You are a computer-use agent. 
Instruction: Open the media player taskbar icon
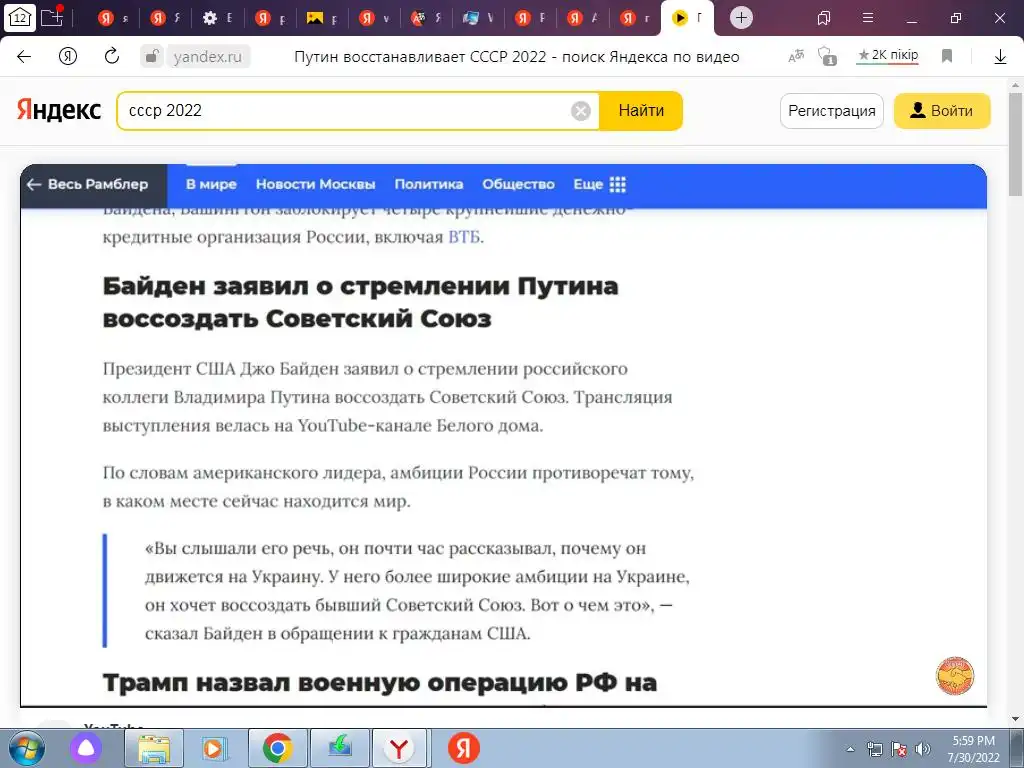coord(214,749)
